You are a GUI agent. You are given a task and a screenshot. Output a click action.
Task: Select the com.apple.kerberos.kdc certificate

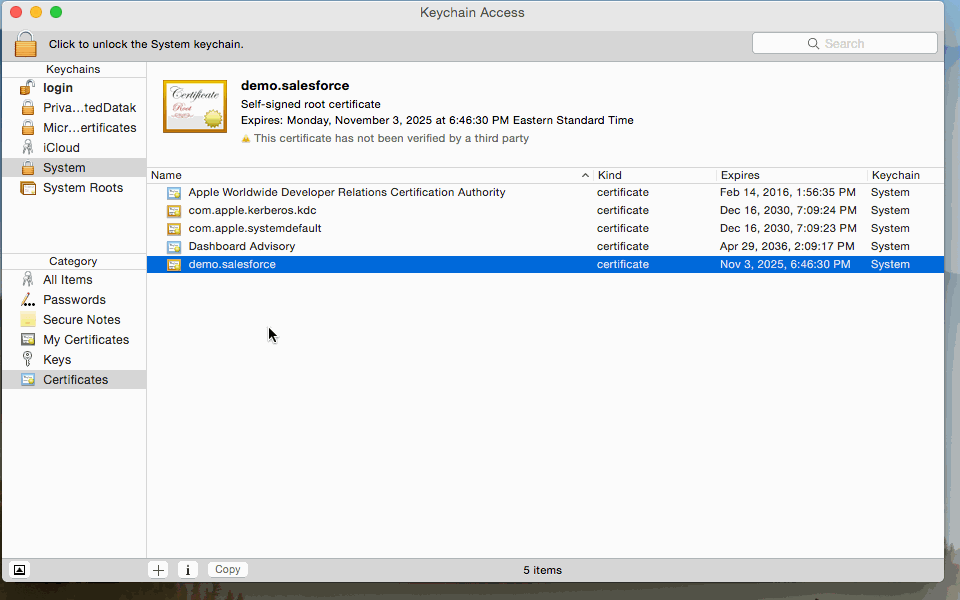[545, 210]
